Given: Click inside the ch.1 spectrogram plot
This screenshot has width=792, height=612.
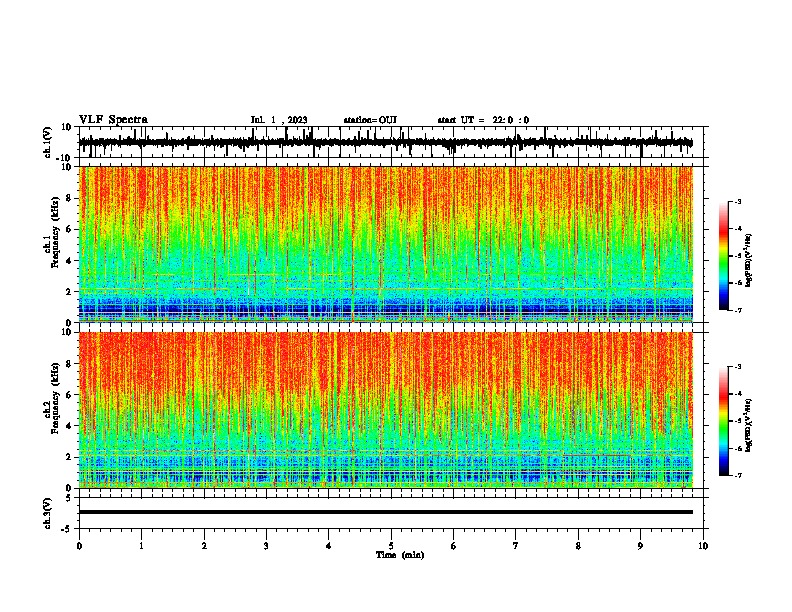Looking at the screenshot, I should pyautogui.click(x=386, y=244).
